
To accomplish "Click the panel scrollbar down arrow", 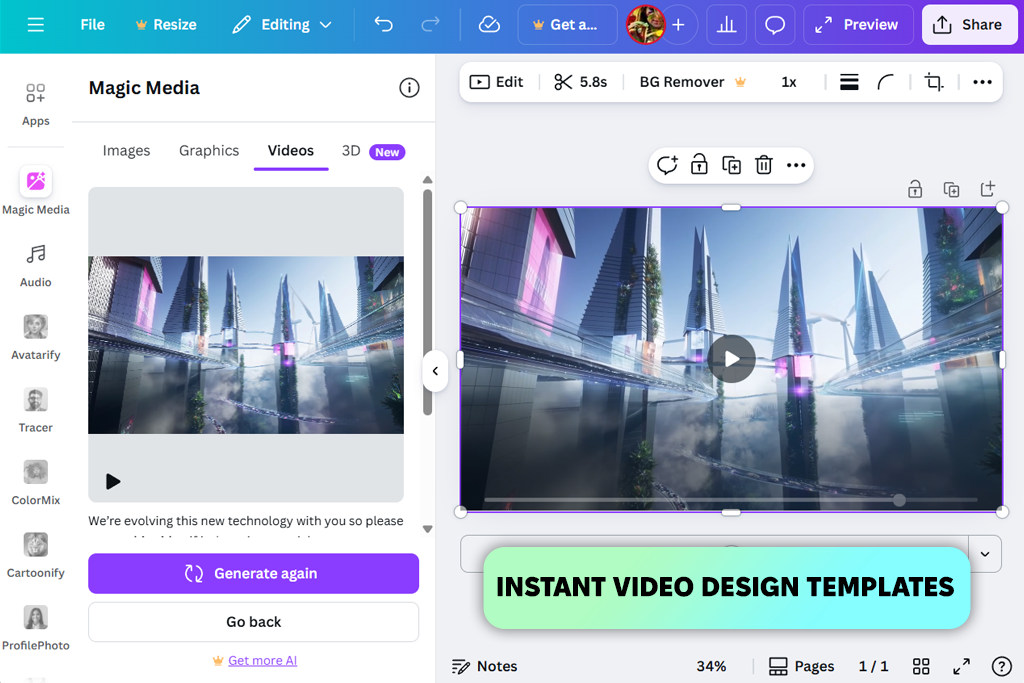I will click(x=427, y=529).
